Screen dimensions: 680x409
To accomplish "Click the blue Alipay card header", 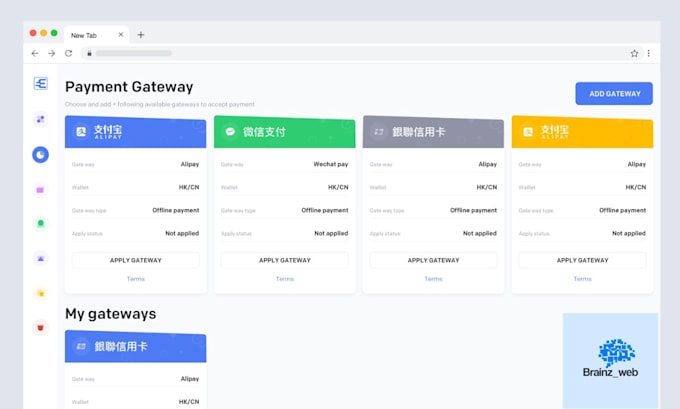I will click(136, 132).
